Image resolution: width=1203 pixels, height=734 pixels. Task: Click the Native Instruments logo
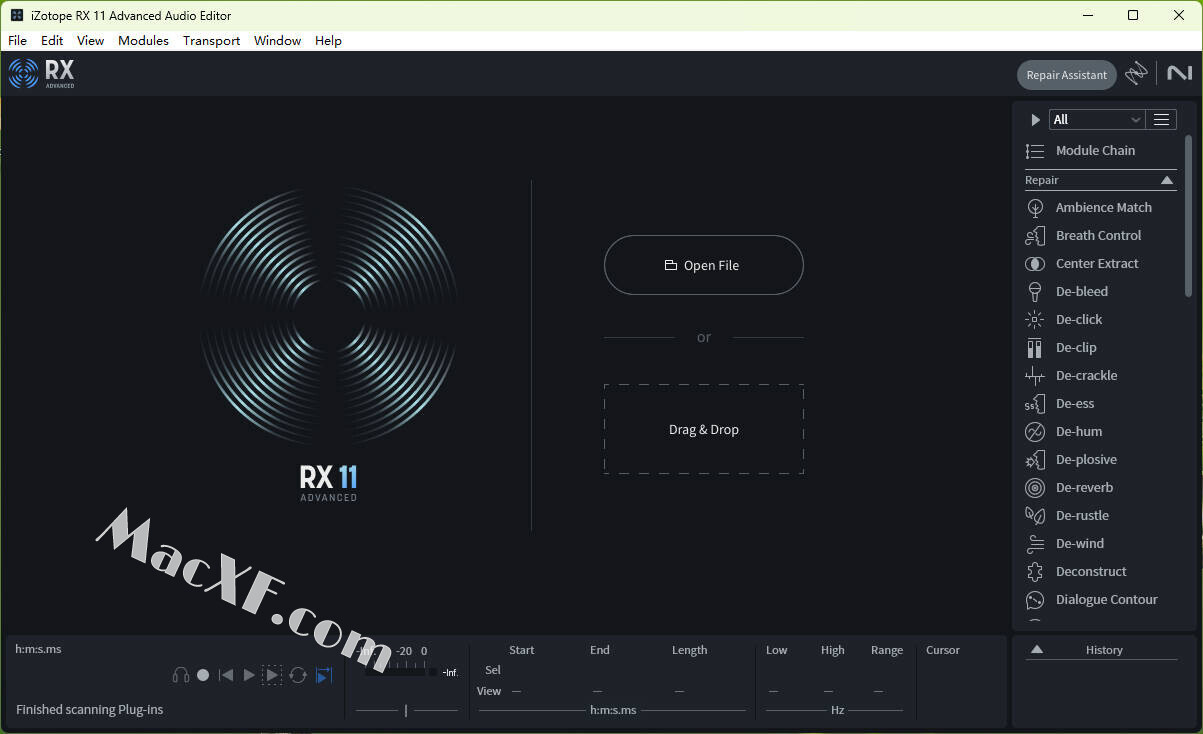[1179, 74]
